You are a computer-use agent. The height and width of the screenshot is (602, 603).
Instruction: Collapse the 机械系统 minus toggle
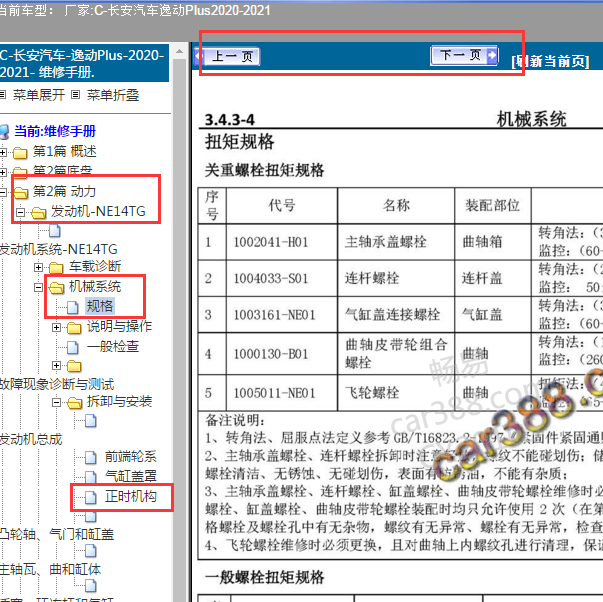coord(38,287)
